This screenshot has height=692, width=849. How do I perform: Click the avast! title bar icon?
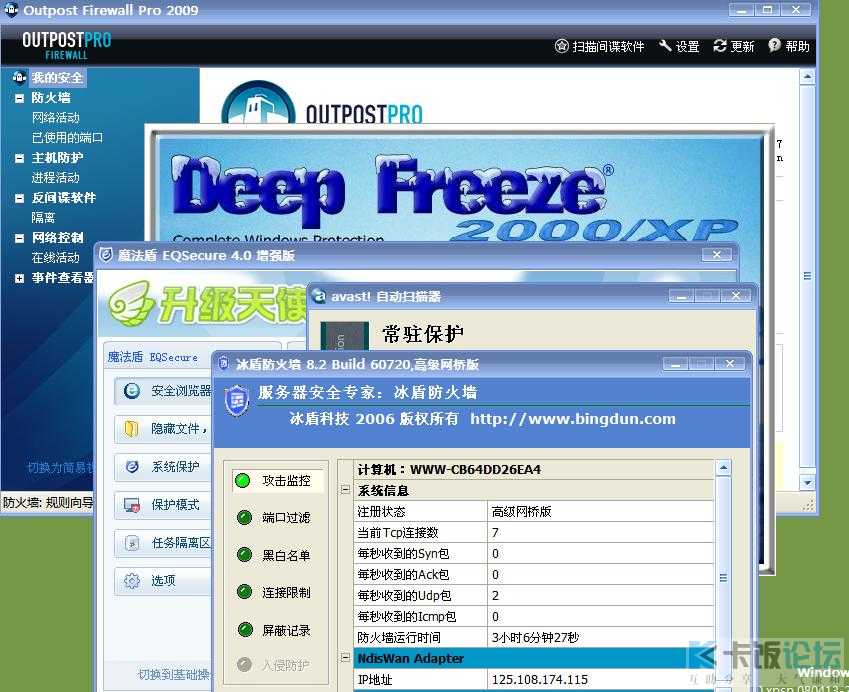pyautogui.click(x=320, y=296)
